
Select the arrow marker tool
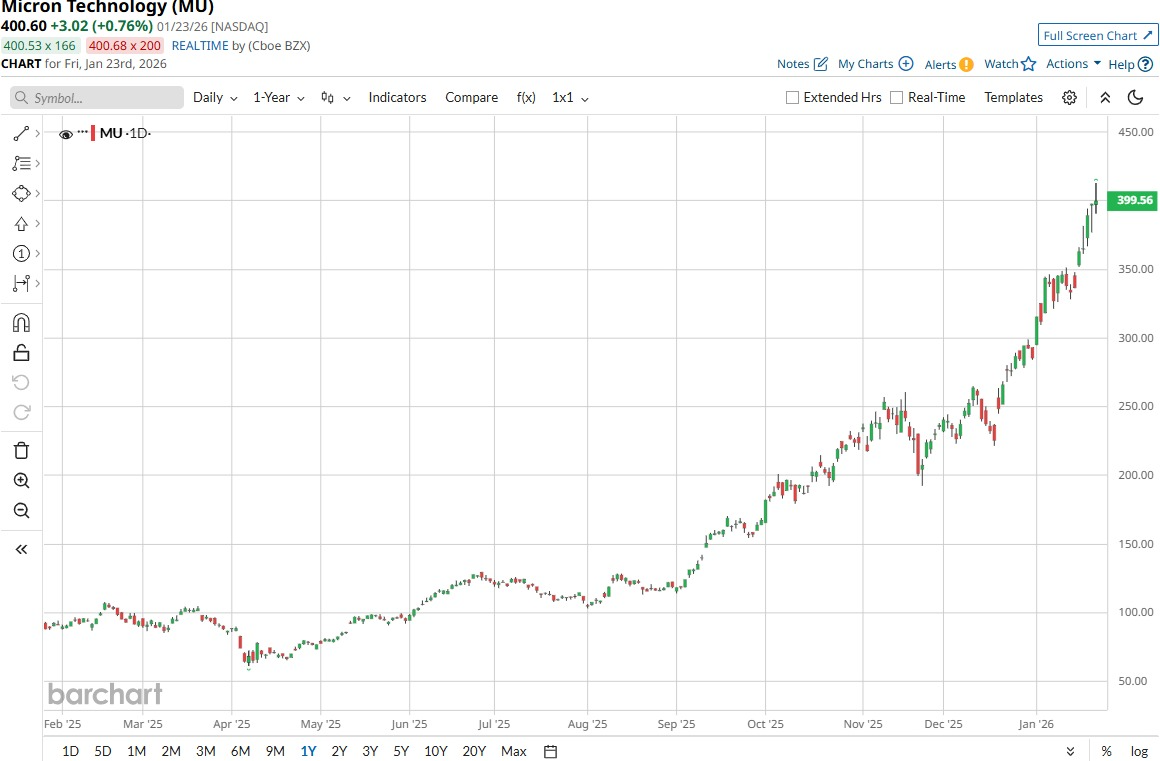point(21,223)
